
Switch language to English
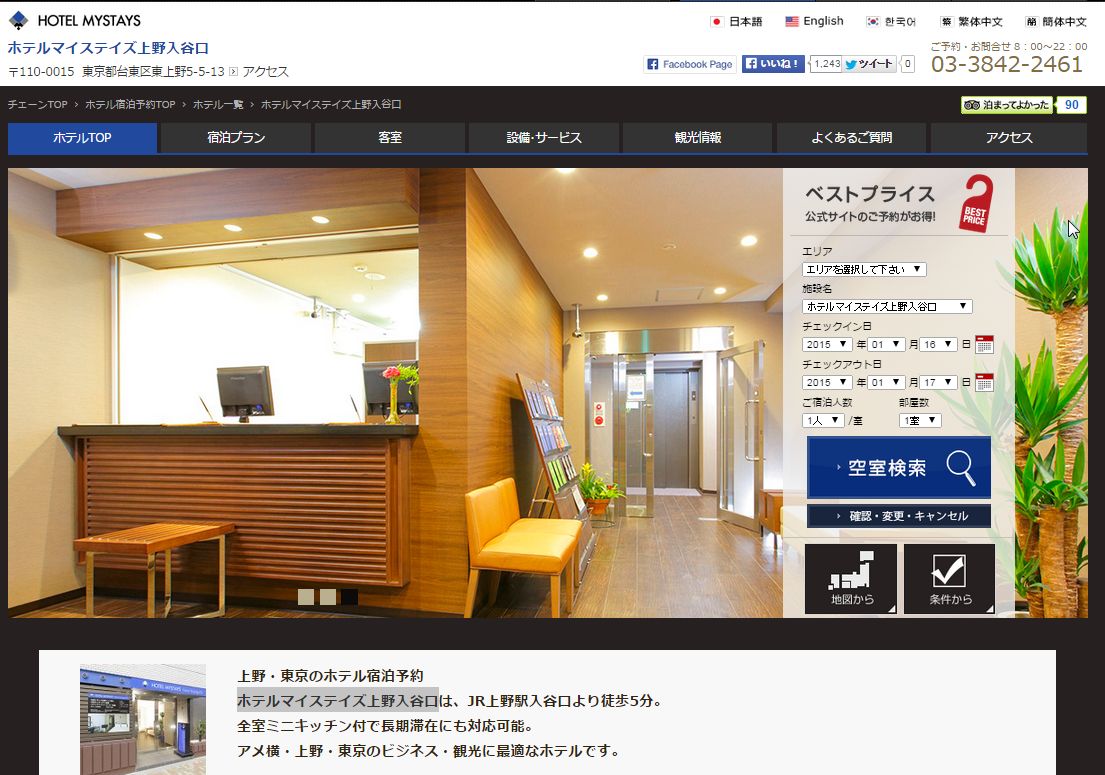tap(814, 21)
